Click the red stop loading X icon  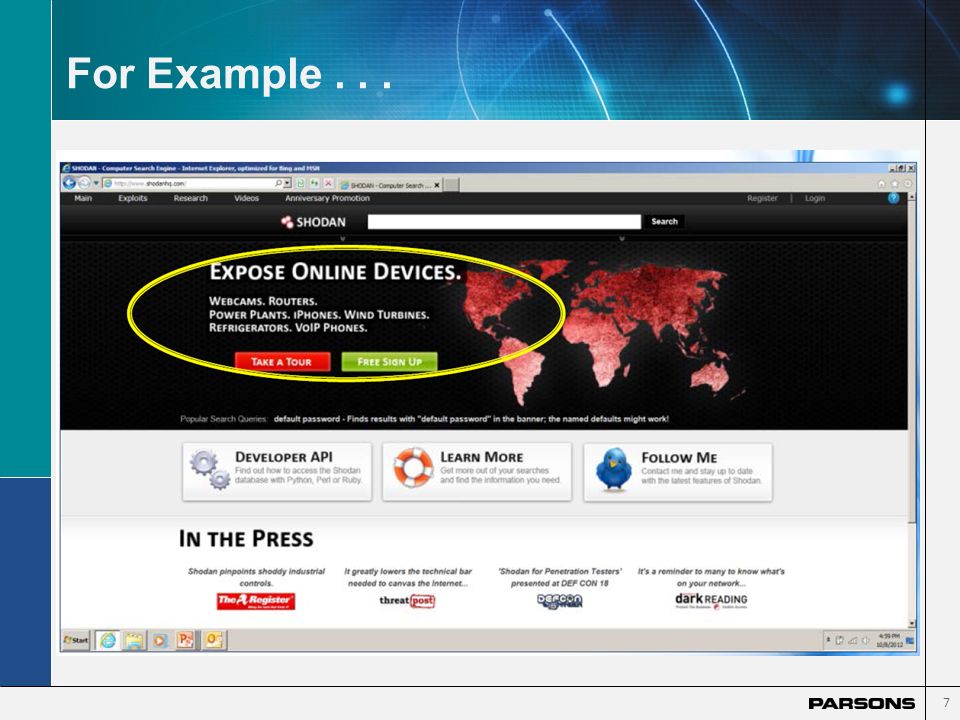click(x=328, y=183)
